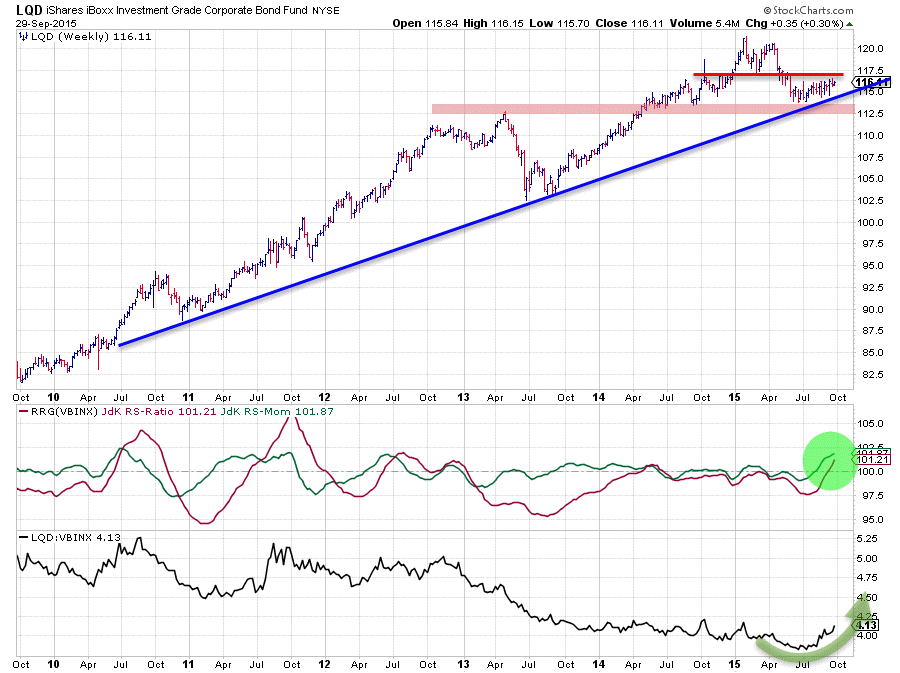900x673 pixels.
Task: Click the pink shaded support zone near 113
Action: pos(643,108)
